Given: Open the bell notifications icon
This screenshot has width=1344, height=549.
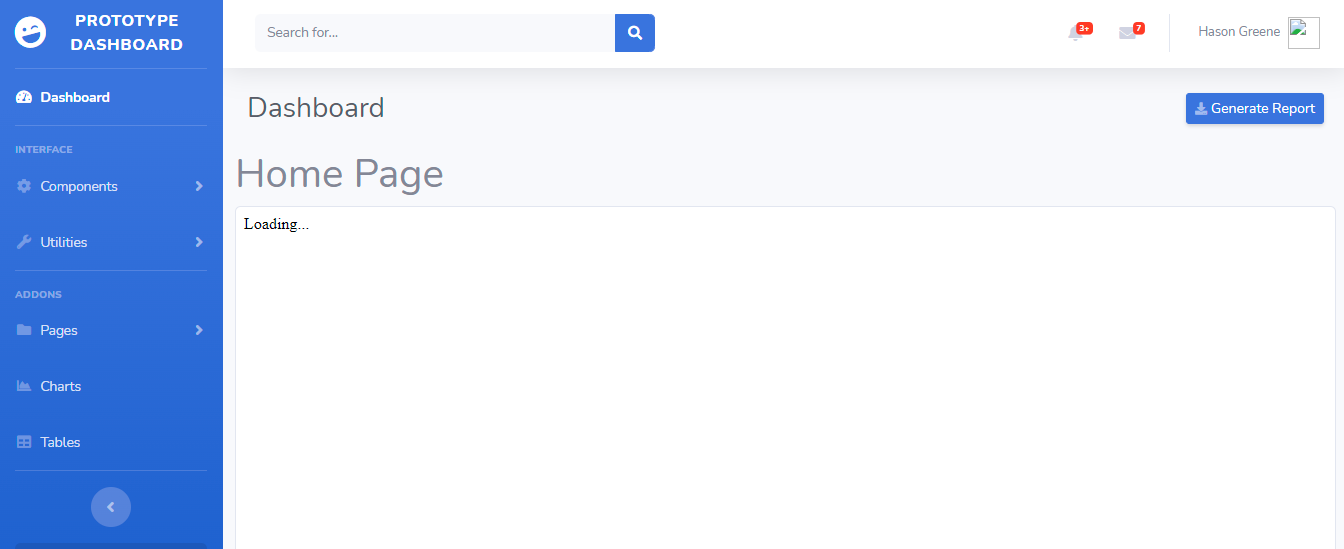Looking at the screenshot, I should click(x=1076, y=33).
